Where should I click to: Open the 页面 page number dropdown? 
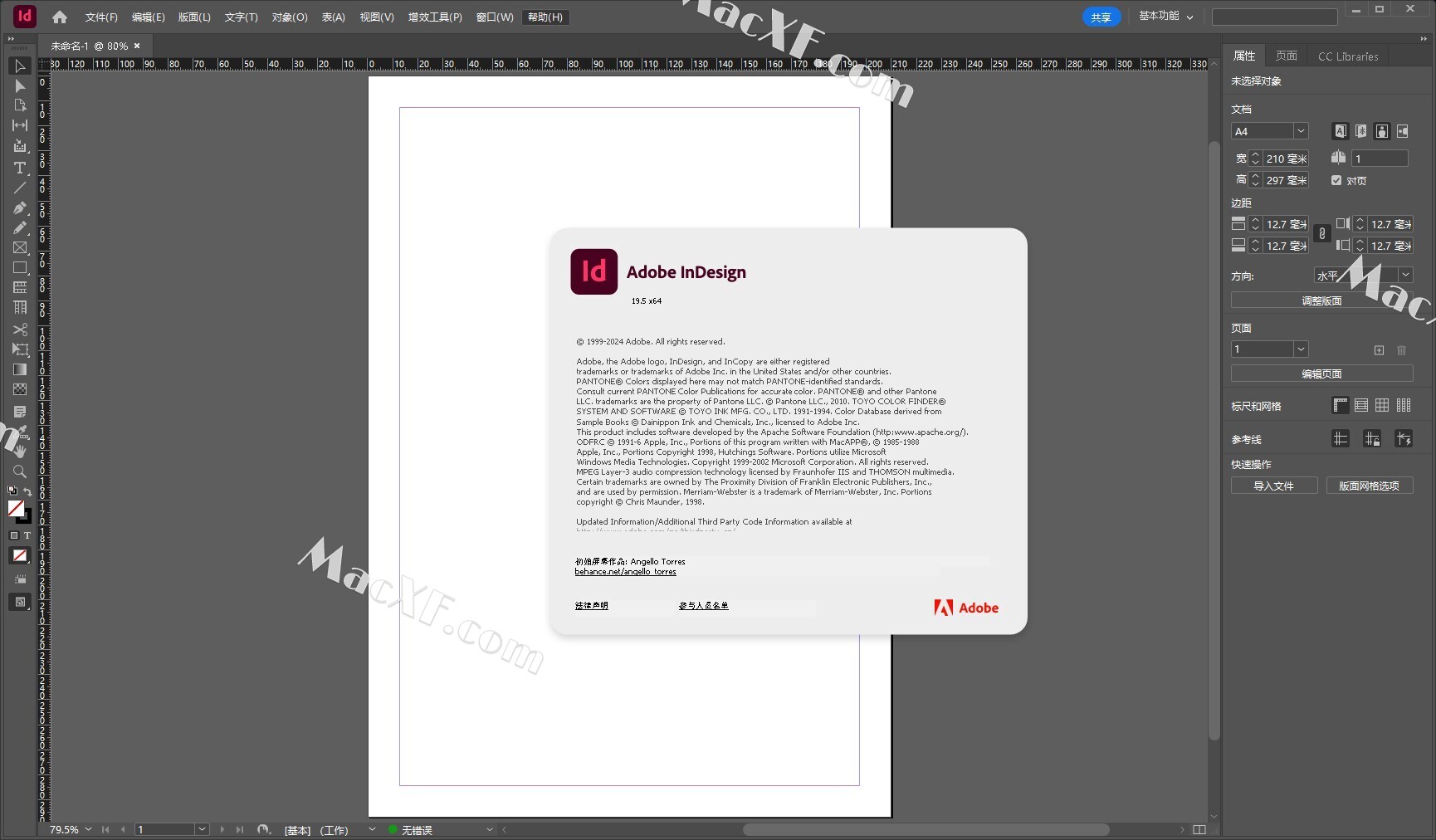(x=1301, y=349)
